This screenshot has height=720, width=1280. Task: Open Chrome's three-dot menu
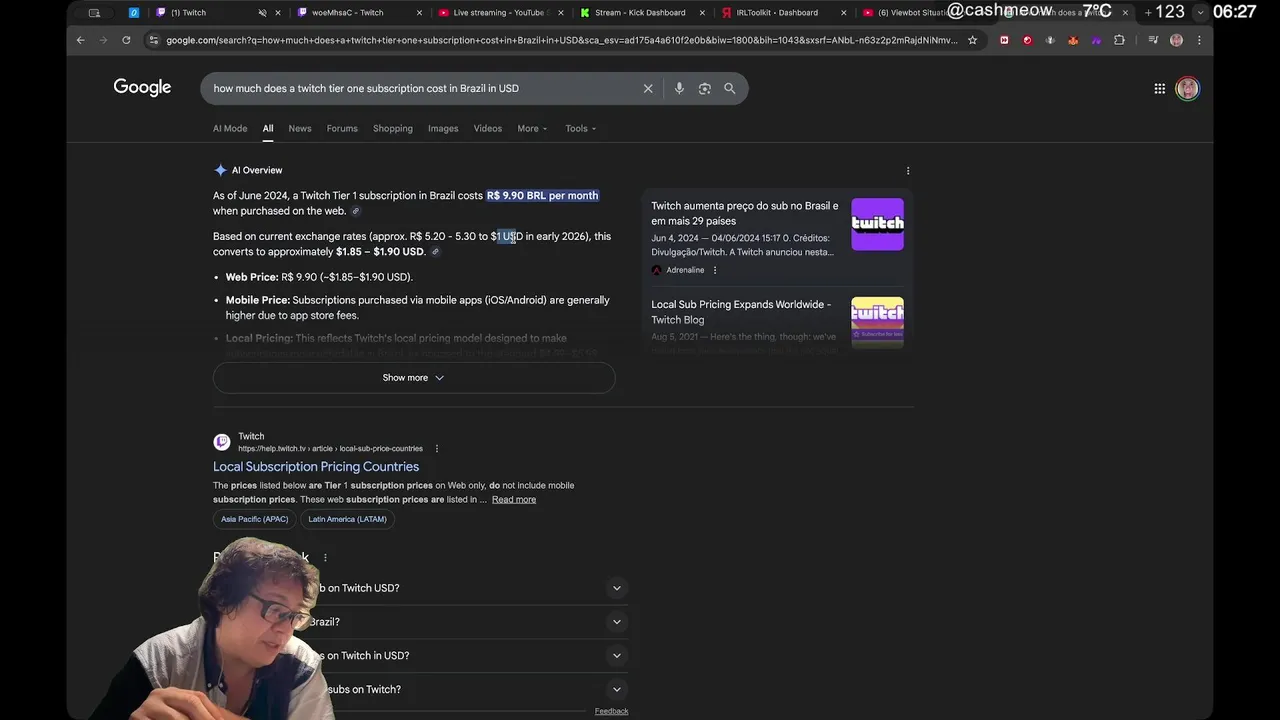pos(1199,40)
